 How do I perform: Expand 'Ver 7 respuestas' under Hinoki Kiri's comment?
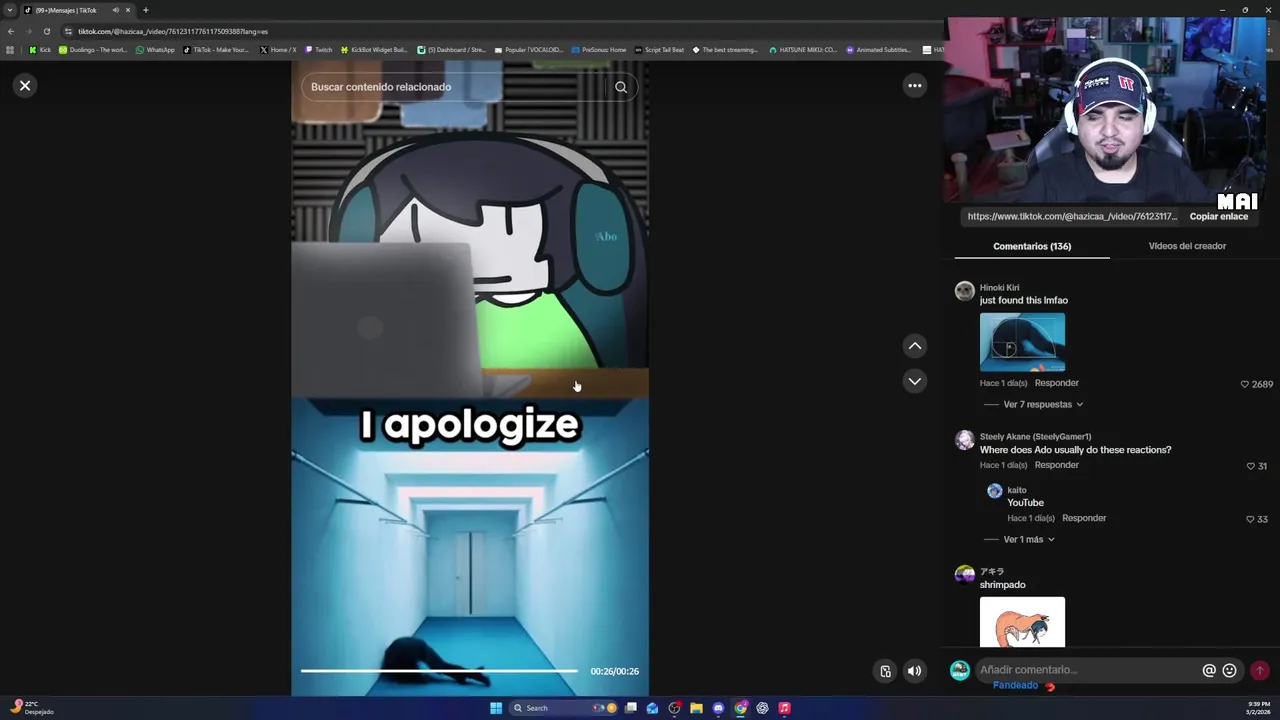coord(1043,404)
